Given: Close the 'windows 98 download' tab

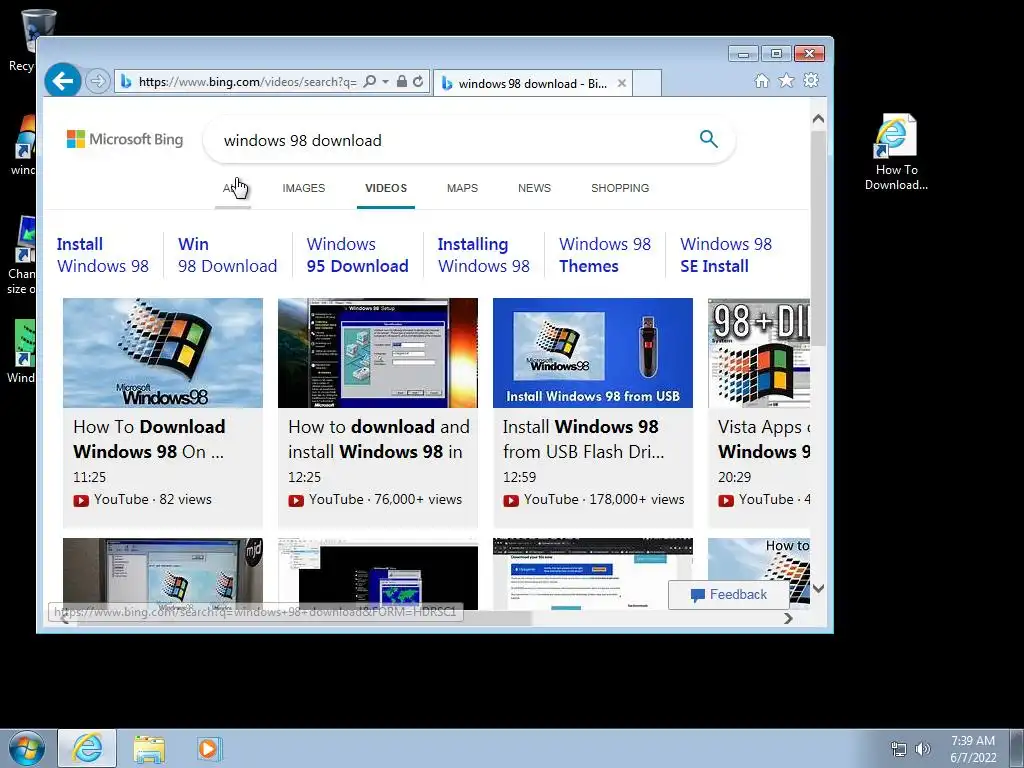Looking at the screenshot, I should [x=622, y=84].
